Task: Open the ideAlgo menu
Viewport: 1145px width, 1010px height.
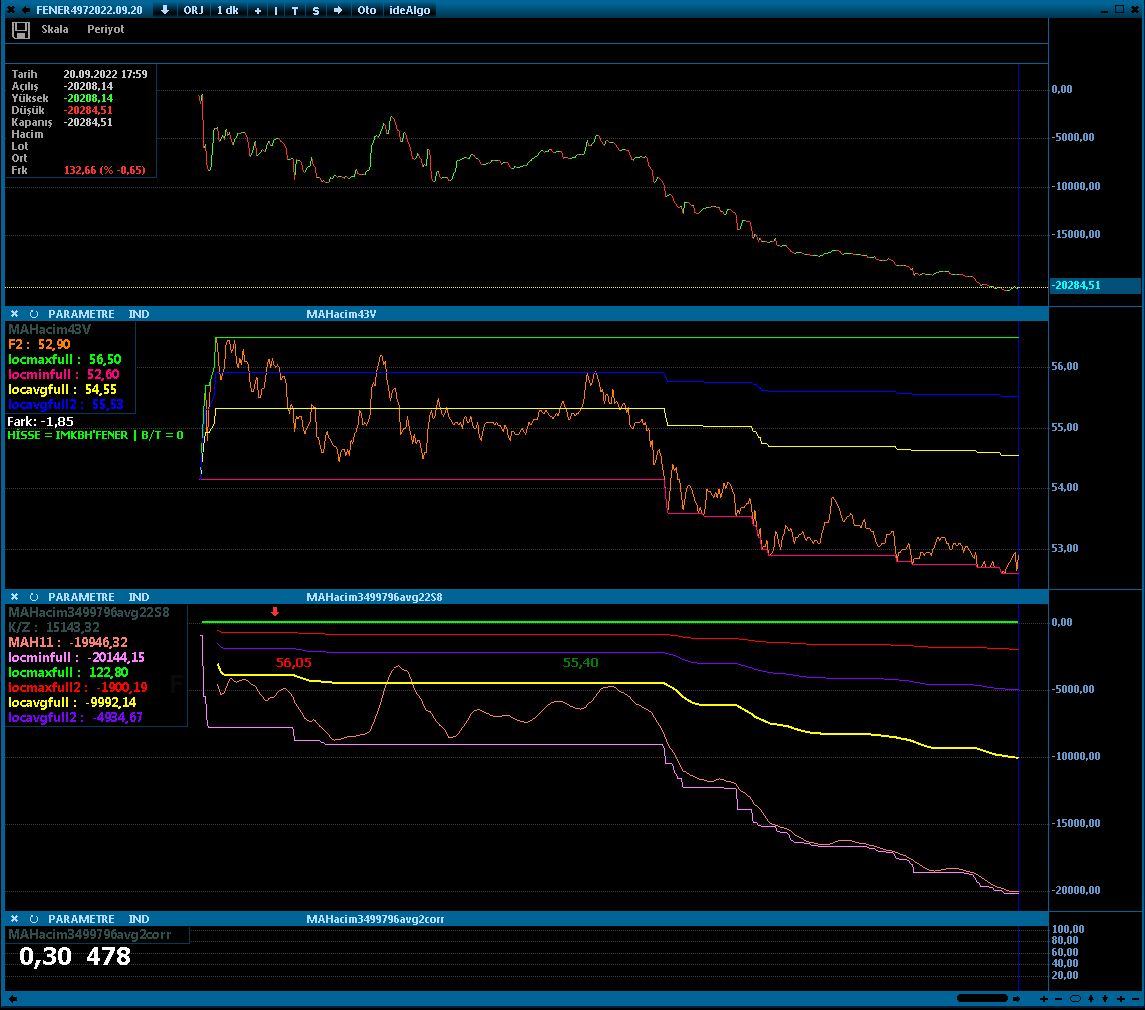Action: tap(410, 10)
